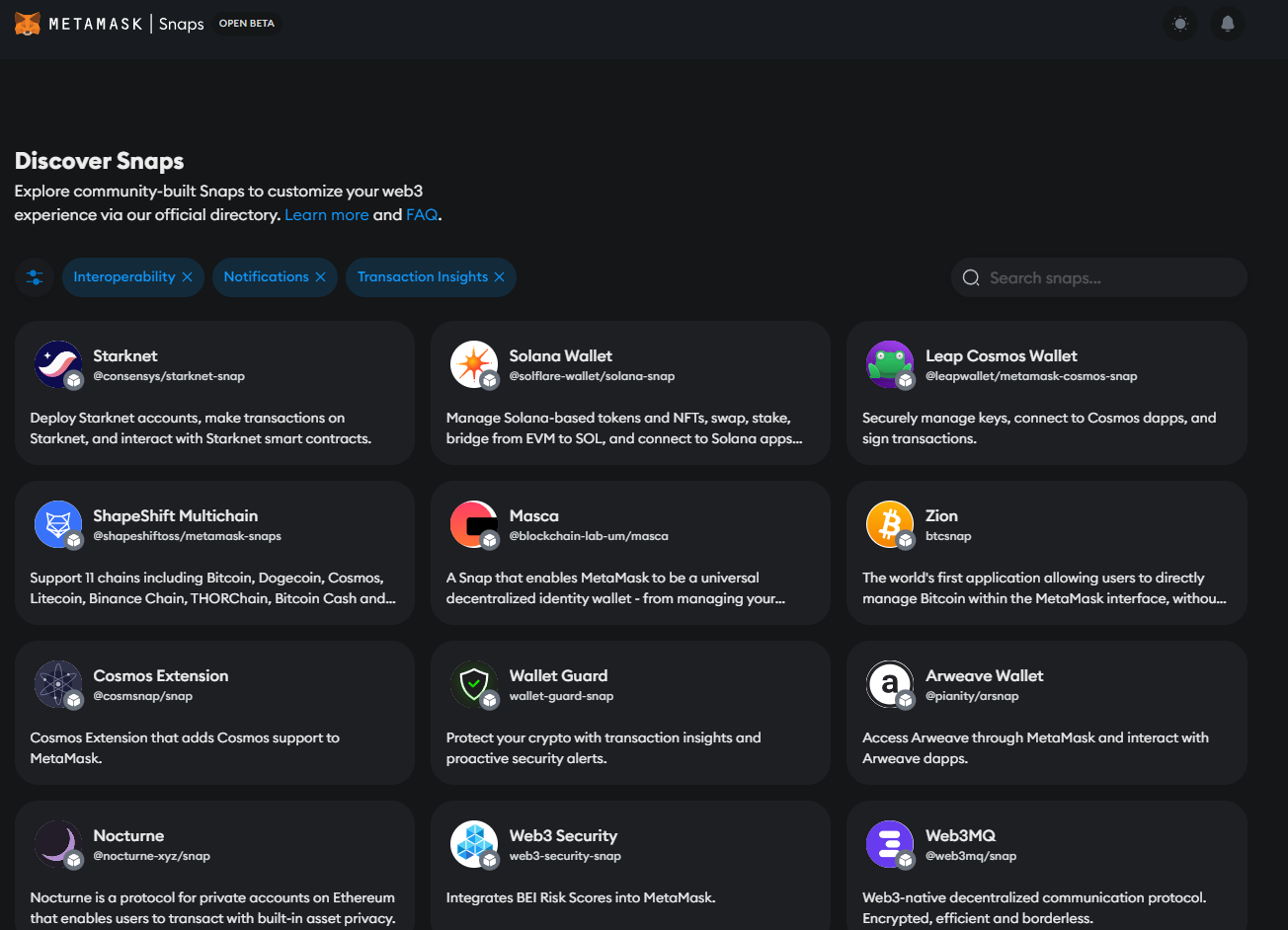Open the Arweave Wallet title
The image size is (1288, 930).
985,676
